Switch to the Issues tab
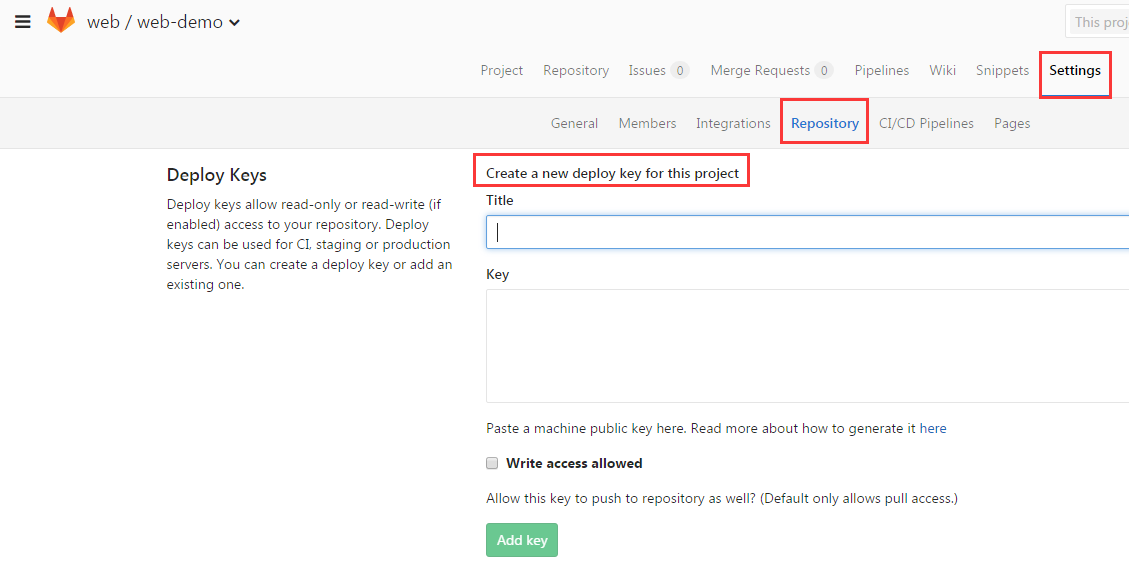 pyautogui.click(x=658, y=71)
